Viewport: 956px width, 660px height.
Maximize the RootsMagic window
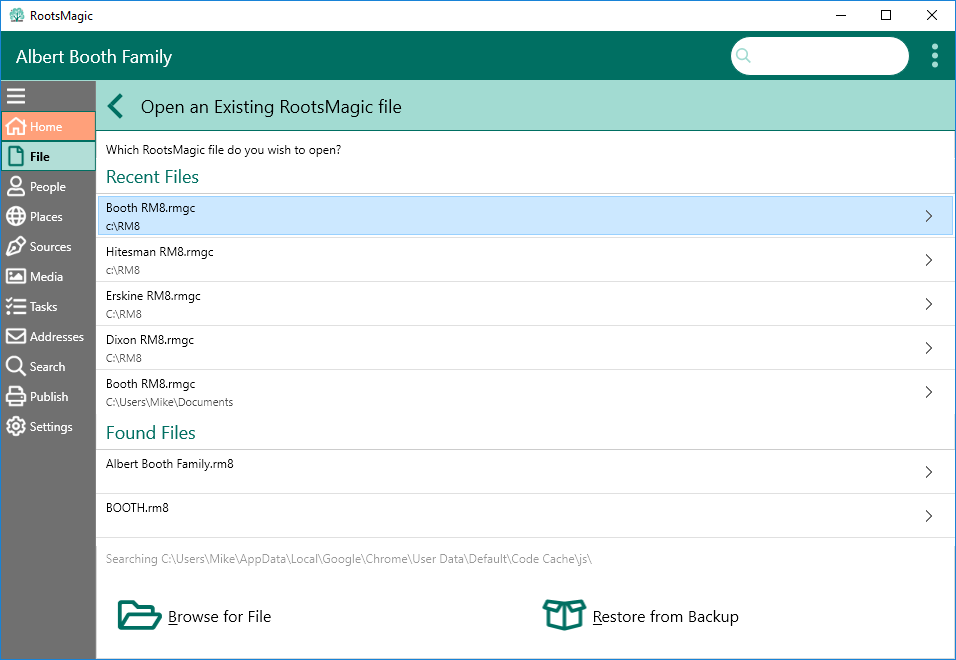[886, 15]
